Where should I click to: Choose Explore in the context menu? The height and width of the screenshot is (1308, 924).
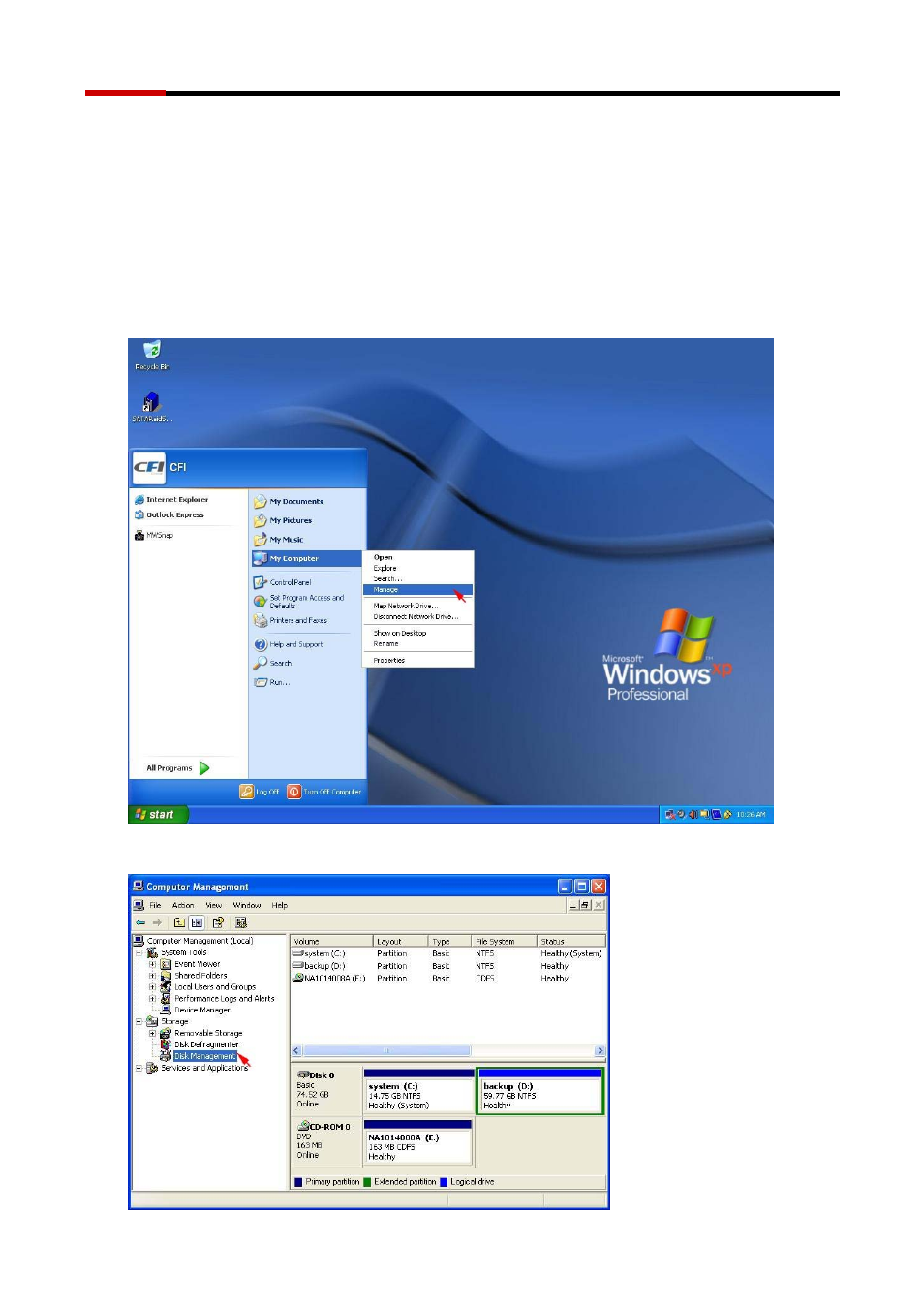pyautogui.click(x=385, y=568)
